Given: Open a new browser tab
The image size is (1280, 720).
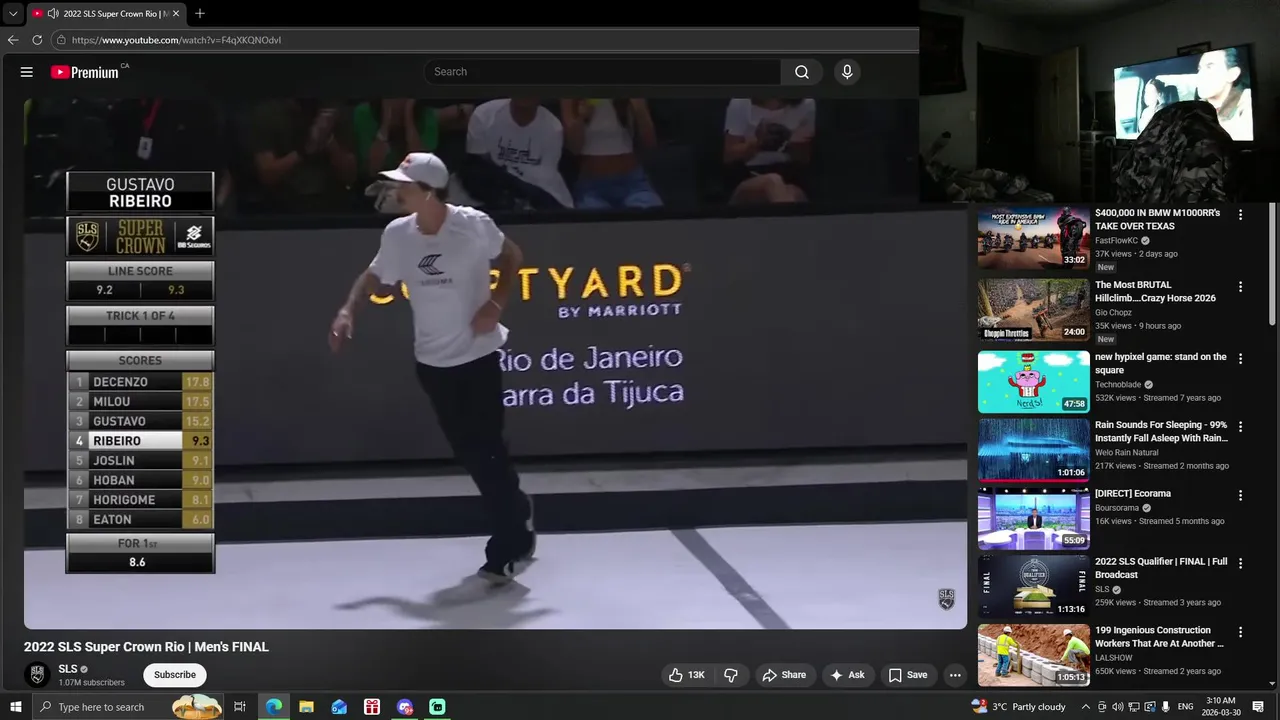Looking at the screenshot, I should click(x=200, y=14).
